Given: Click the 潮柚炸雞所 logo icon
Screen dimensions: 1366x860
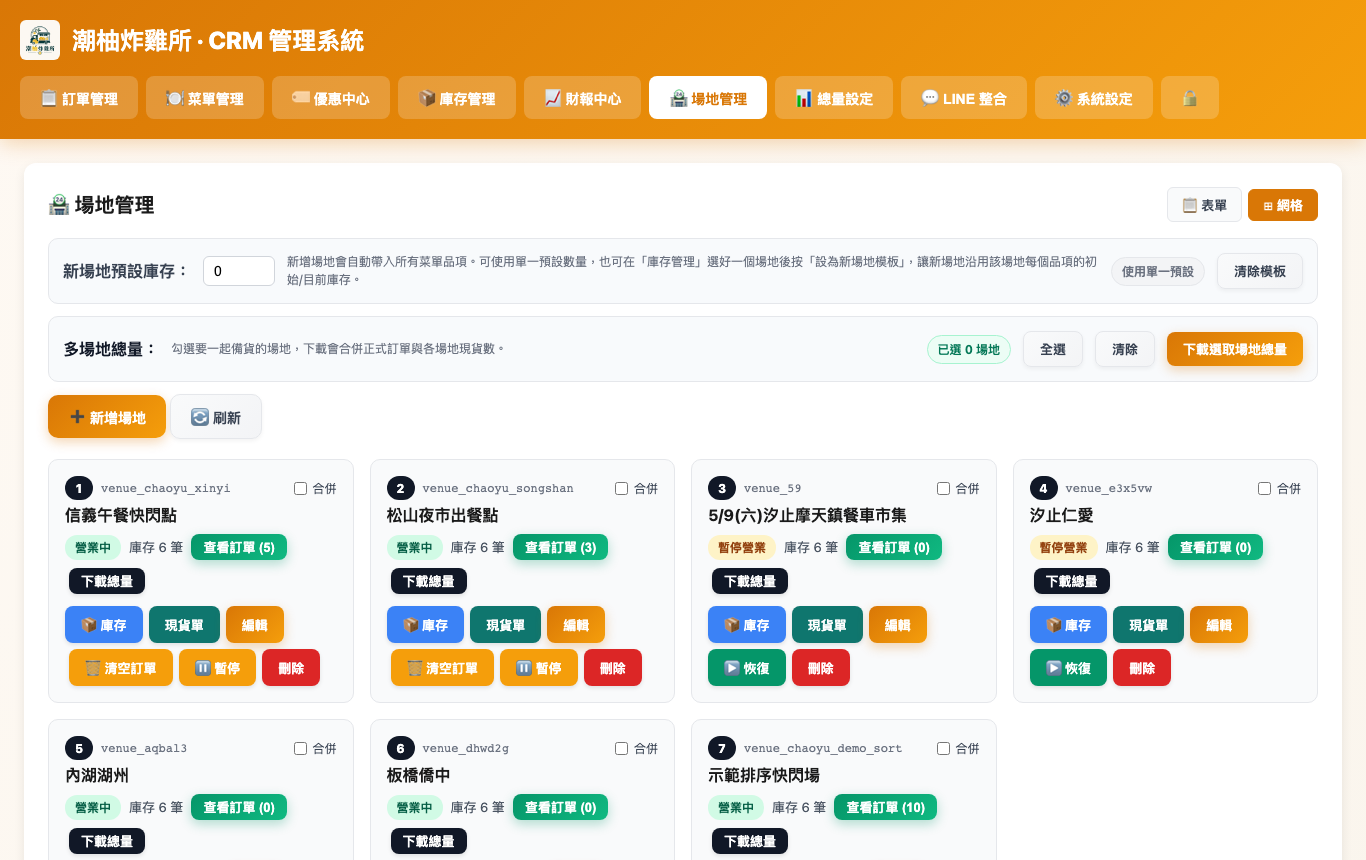Looking at the screenshot, I should pyautogui.click(x=40, y=40).
